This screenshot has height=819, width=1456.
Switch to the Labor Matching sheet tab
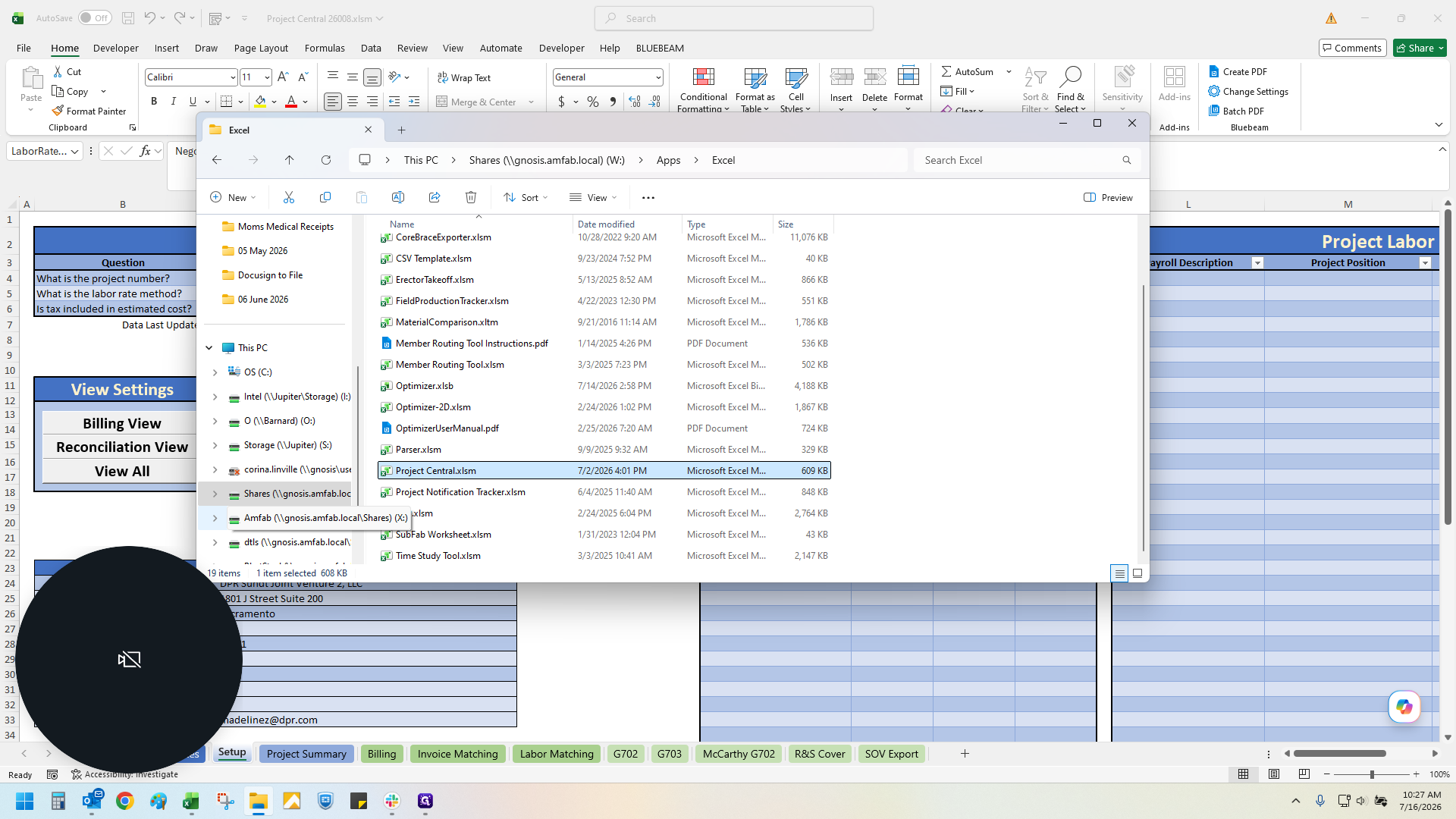click(557, 754)
